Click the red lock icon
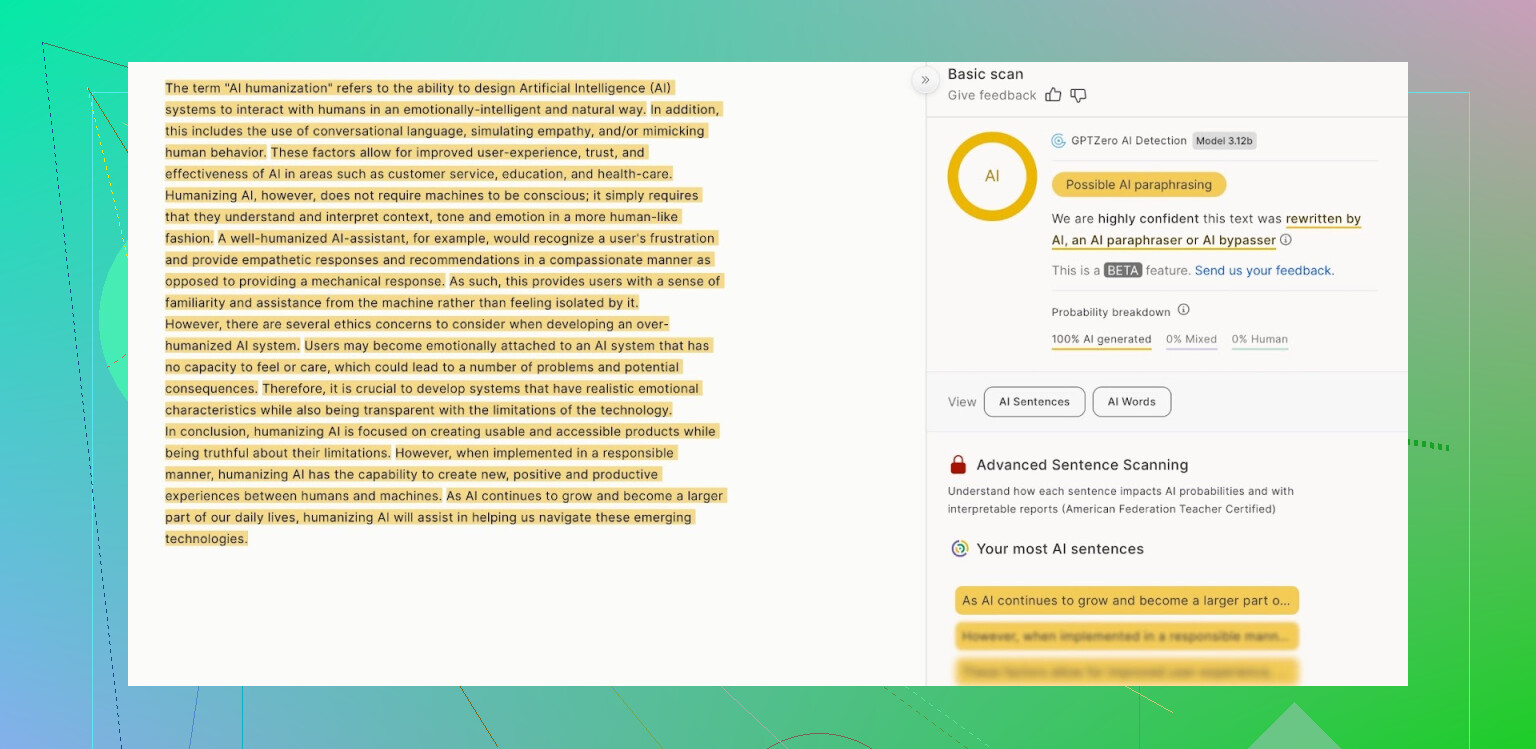The width and height of the screenshot is (1536, 749). coord(958,465)
